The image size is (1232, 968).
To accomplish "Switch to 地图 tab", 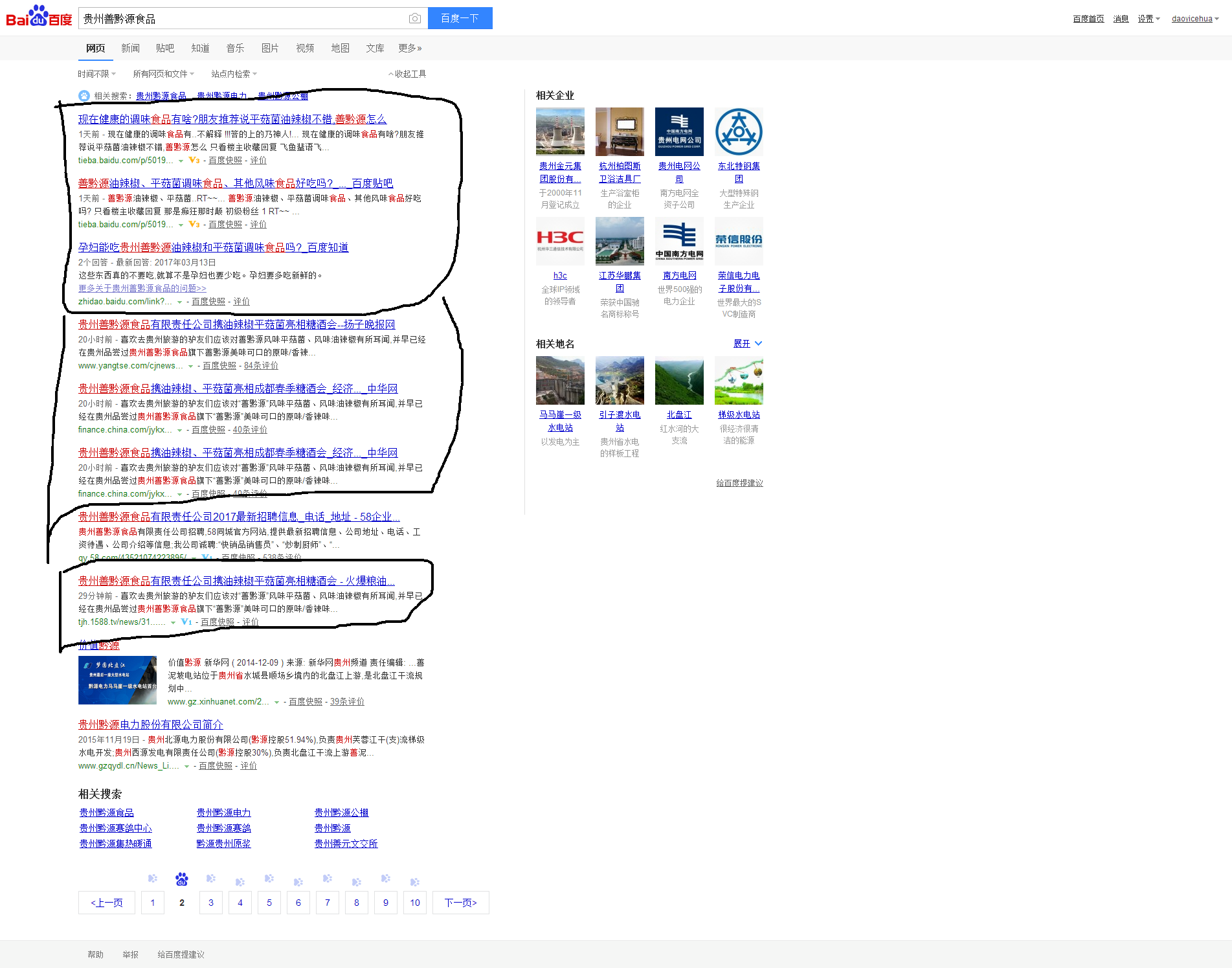I will click(340, 48).
